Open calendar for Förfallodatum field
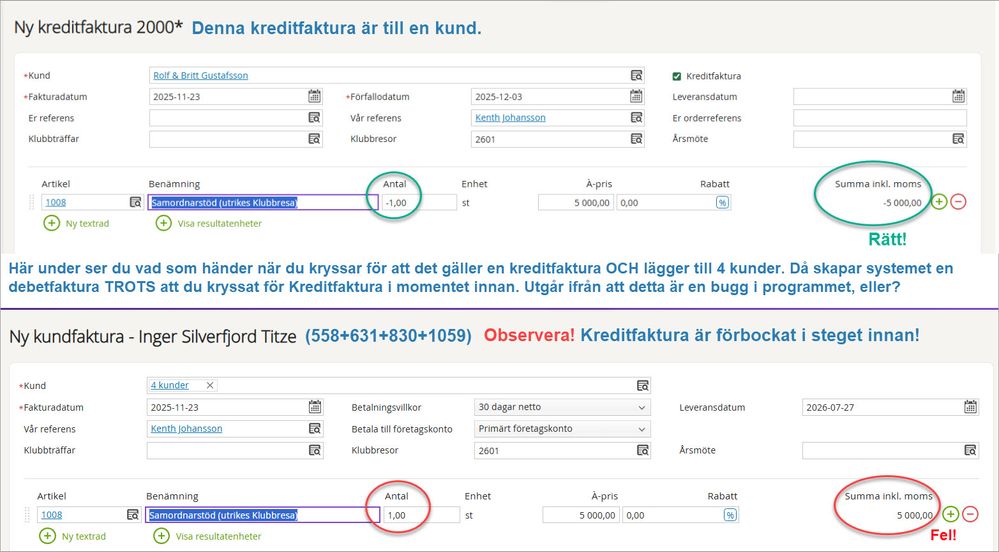 pos(636,97)
